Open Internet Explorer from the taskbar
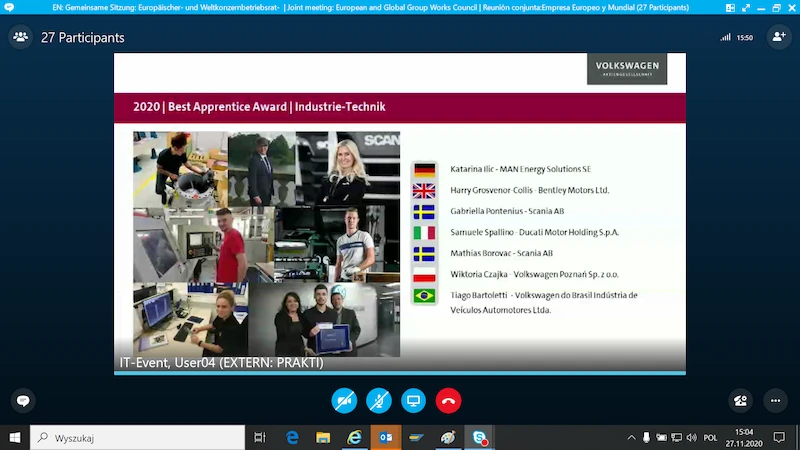Screen dimensions: 800x450 [354, 437]
